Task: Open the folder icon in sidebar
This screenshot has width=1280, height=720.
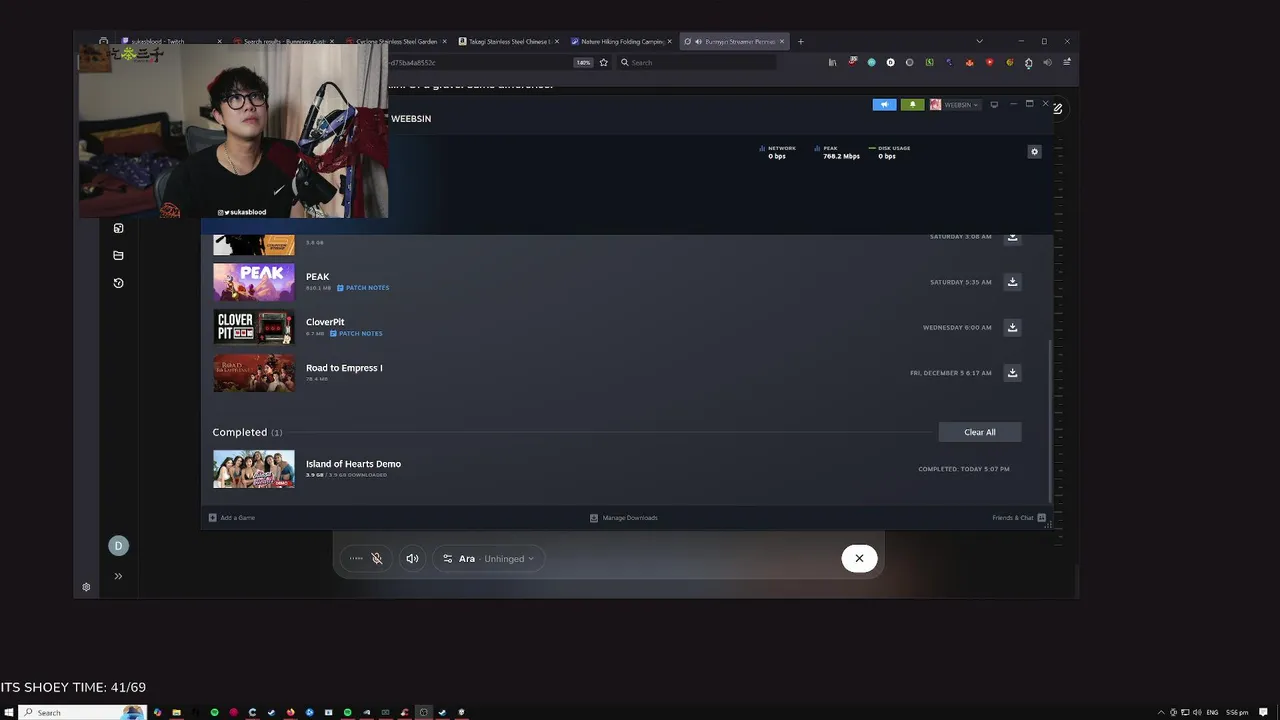Action: [x=118, y=255]
